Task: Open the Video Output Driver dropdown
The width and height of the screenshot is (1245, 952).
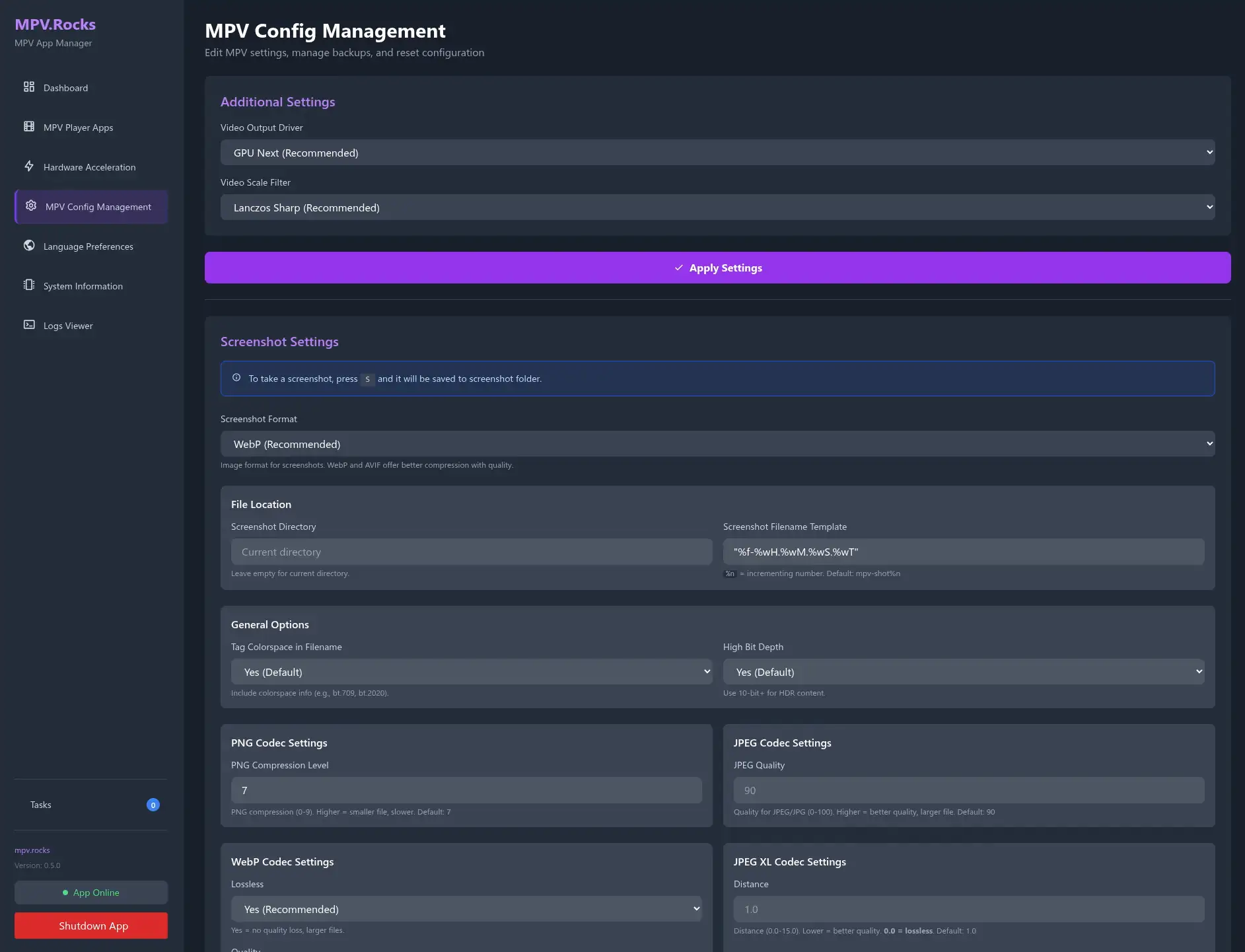Action: 717,153
